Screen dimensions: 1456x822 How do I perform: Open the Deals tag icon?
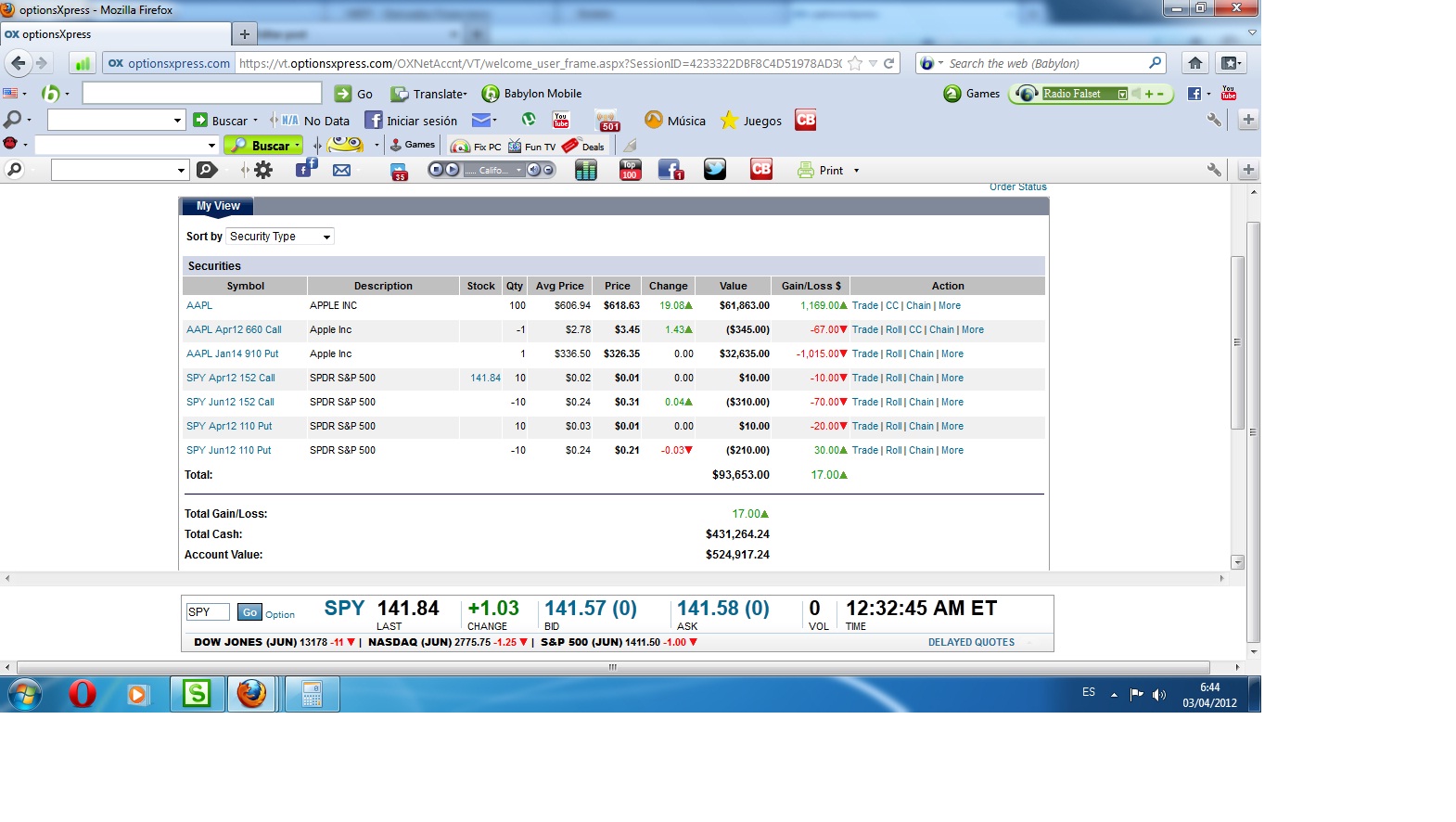point(583,146)
